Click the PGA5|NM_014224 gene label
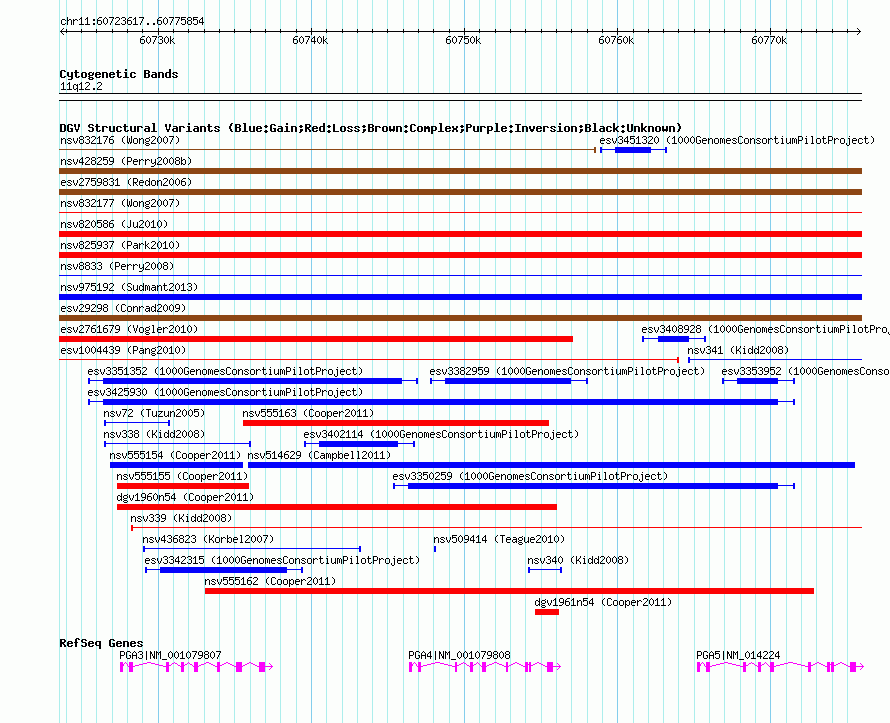The image size is (890, 723). pos(738,655)
